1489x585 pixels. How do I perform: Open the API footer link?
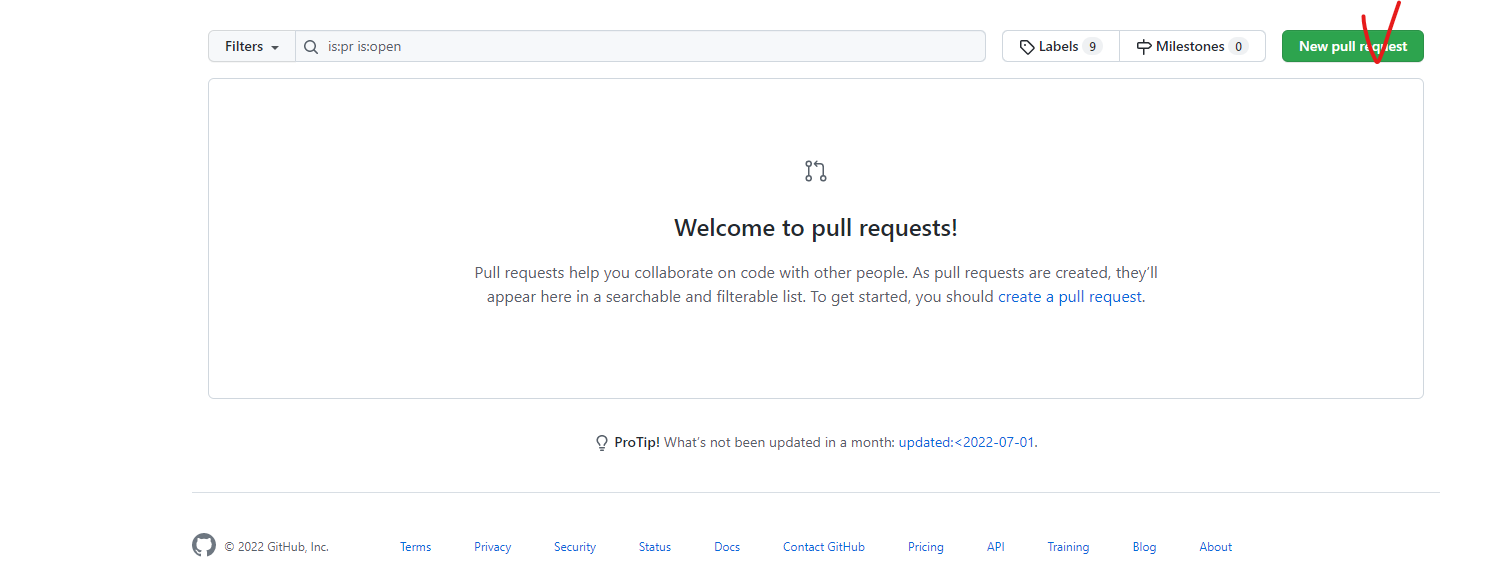click(x=995, y=547)
